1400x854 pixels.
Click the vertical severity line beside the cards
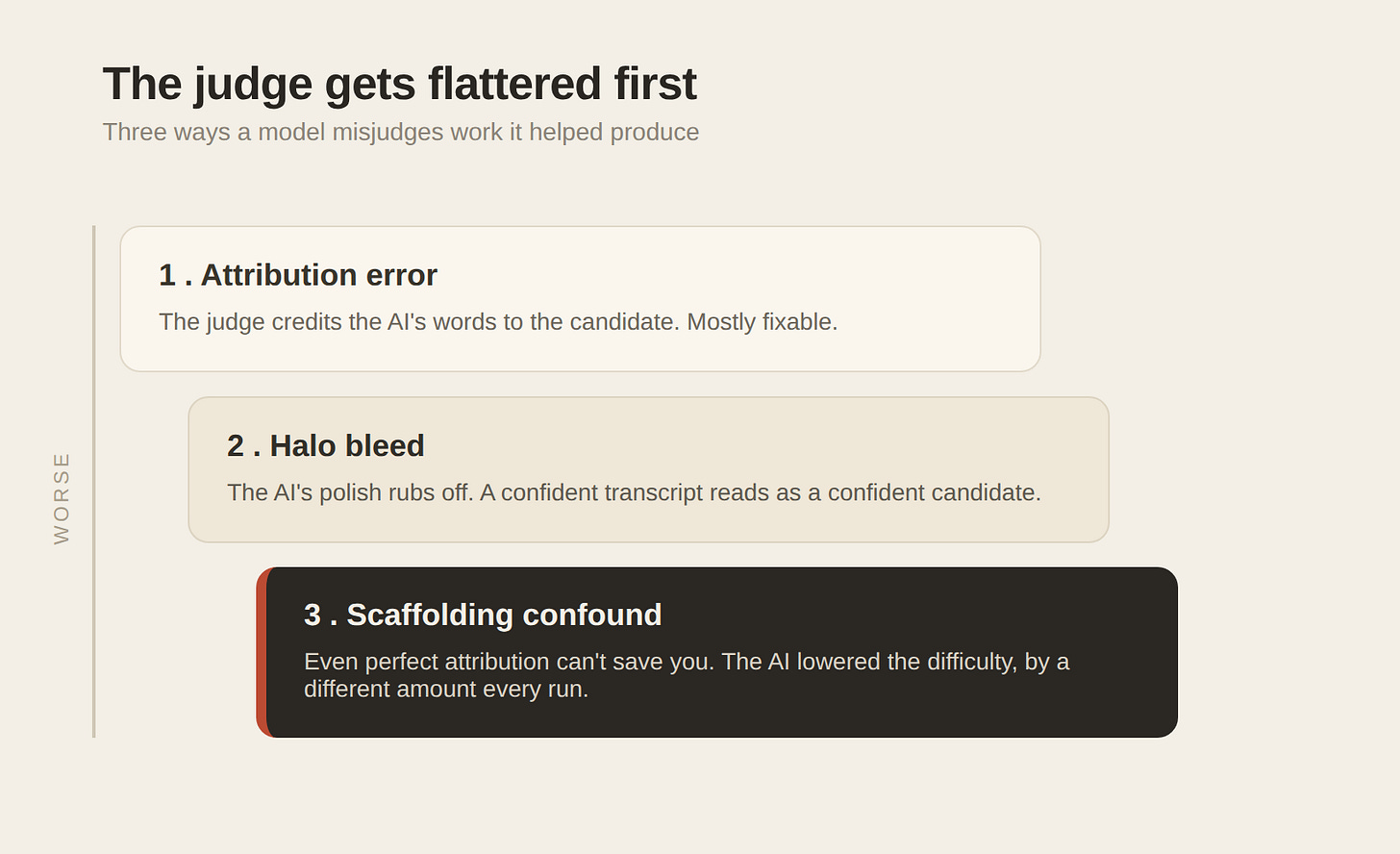click(x=93, y=482)
